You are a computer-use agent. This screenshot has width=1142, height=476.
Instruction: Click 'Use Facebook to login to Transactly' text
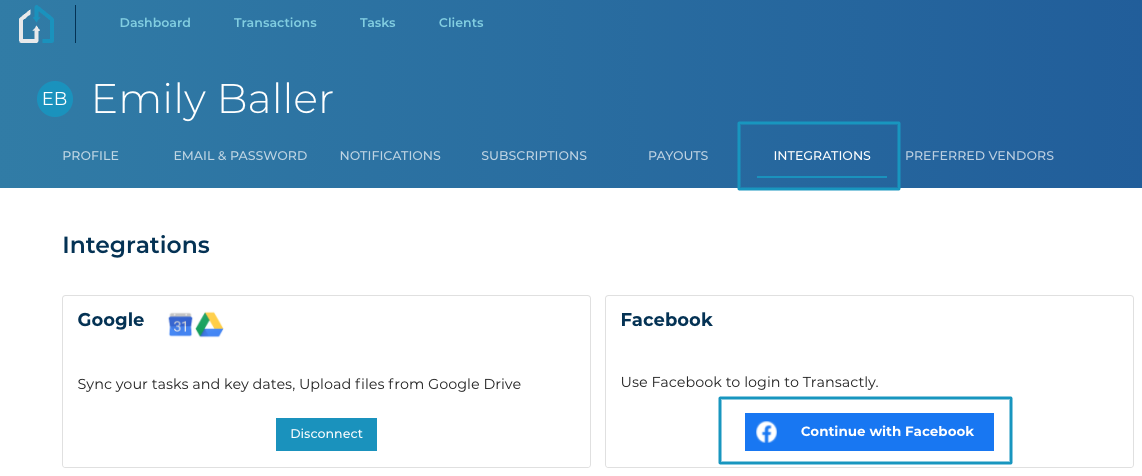tap(749, 382)
